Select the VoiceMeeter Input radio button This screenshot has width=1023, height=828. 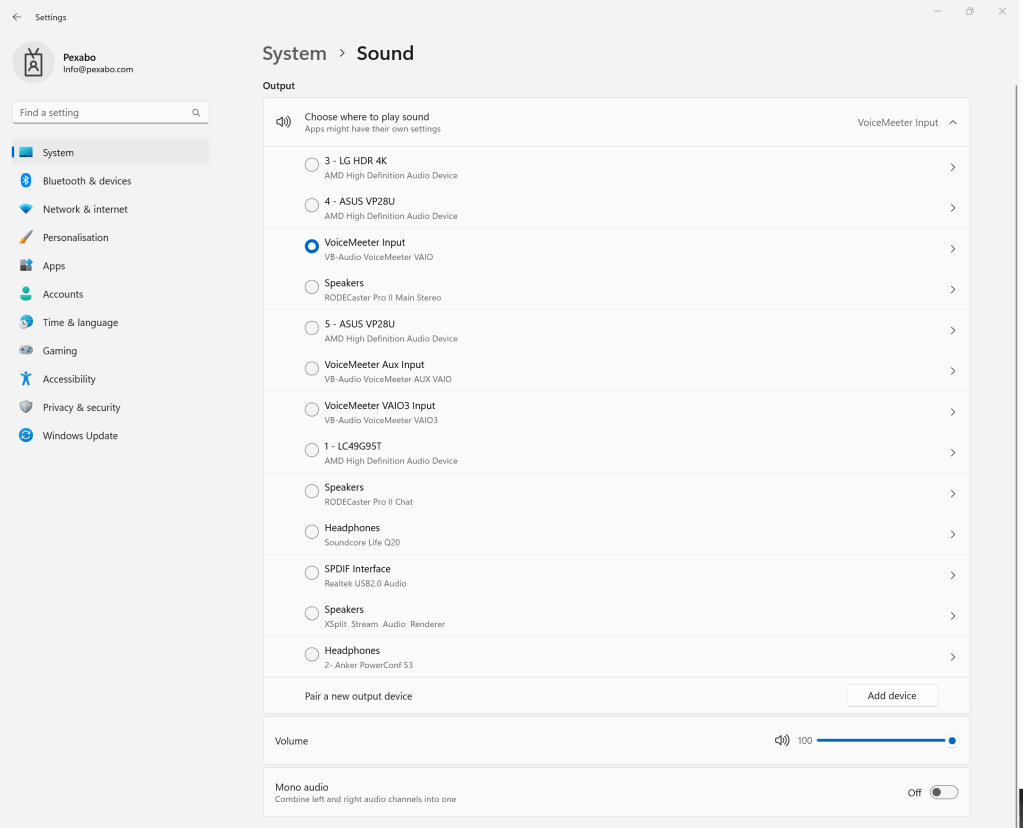[x=312, y=246]
